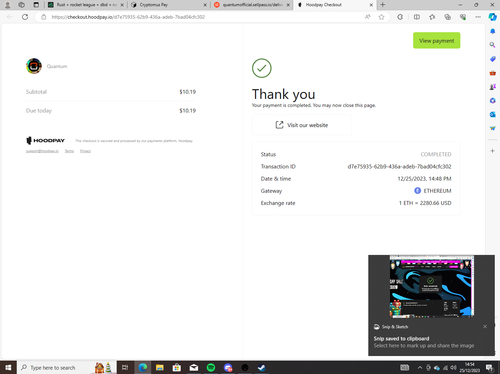Open Microsoft Store from taskbar
Viewport: 500px width, 374px height.
[x=177, y=368]
